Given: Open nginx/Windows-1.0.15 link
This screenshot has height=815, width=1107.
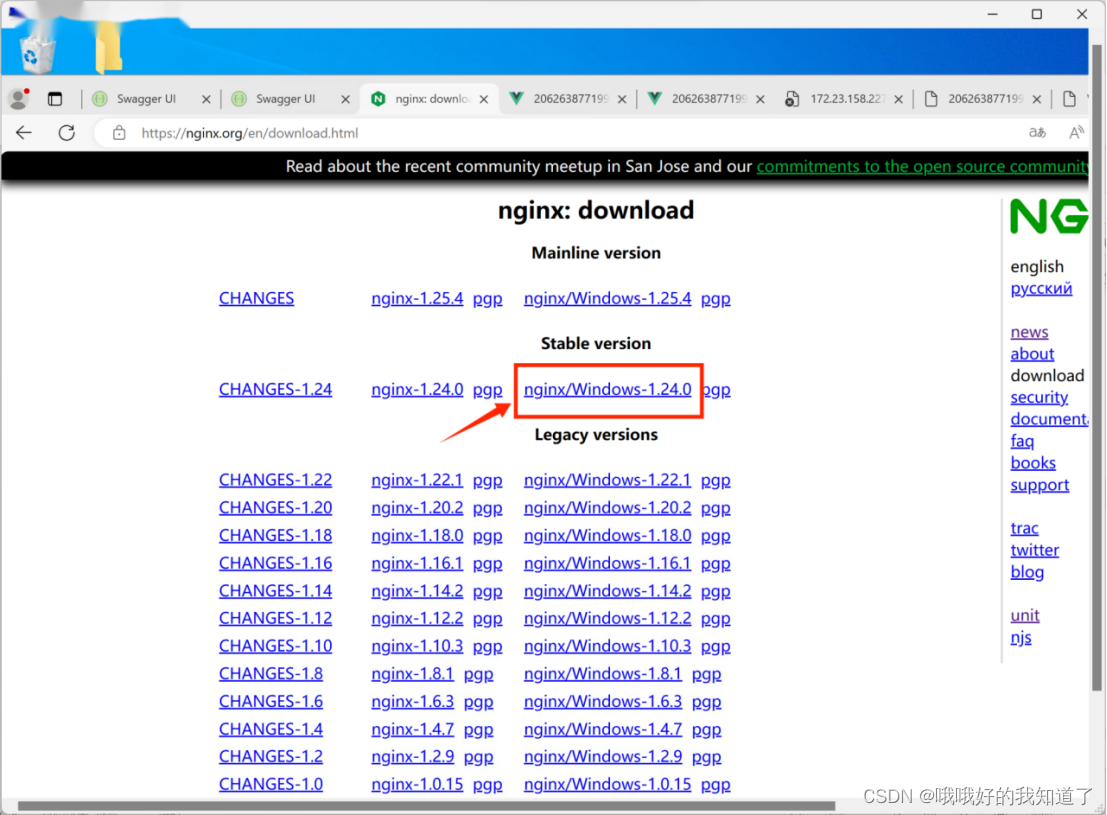Looking at the screenshot, I should tap(607, 784).
